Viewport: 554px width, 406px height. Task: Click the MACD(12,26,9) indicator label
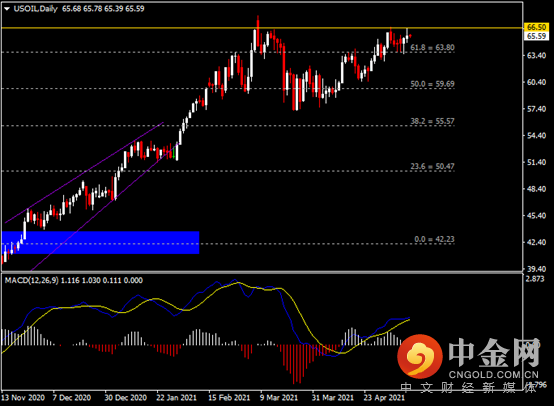click(31, 280)
